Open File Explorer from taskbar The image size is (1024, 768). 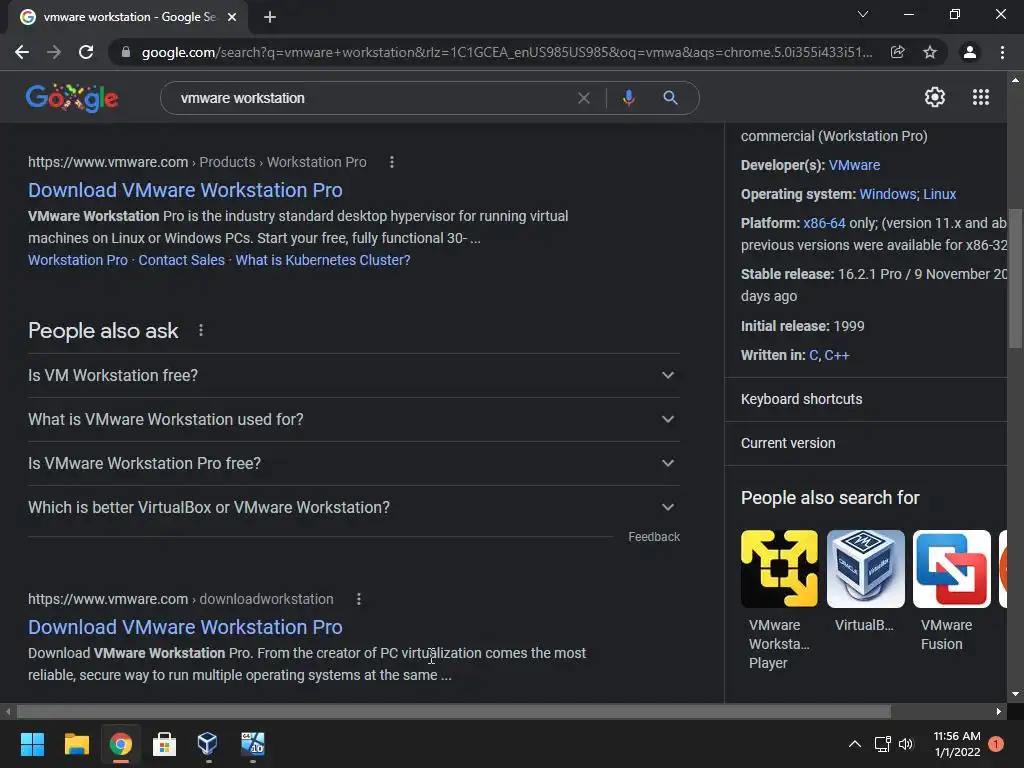tap(76, 744)
